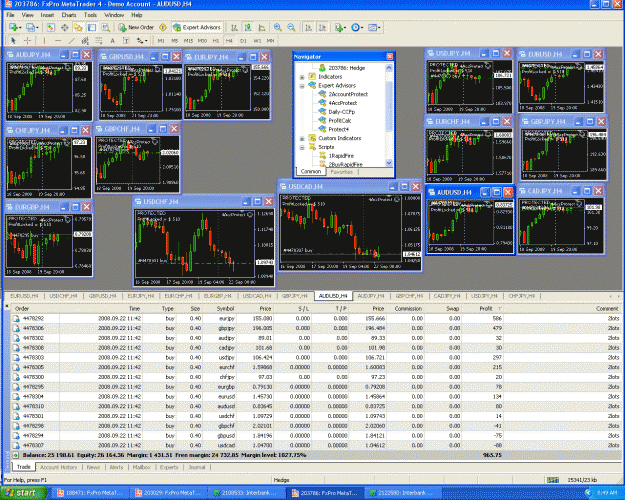Open the New Chart toolbar icon
This screenshot has width=625, height=500.
(x=14, y=28)
